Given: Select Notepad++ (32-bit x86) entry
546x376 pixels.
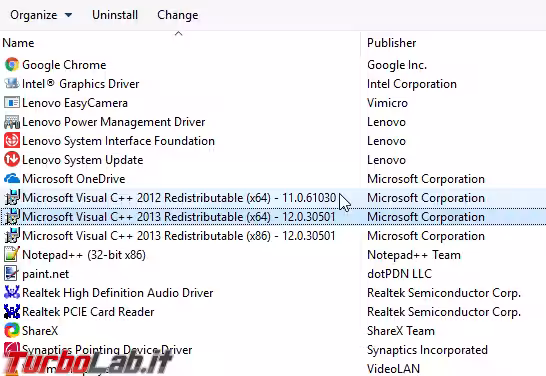Looking at the screenshot, I should (84, 254).
